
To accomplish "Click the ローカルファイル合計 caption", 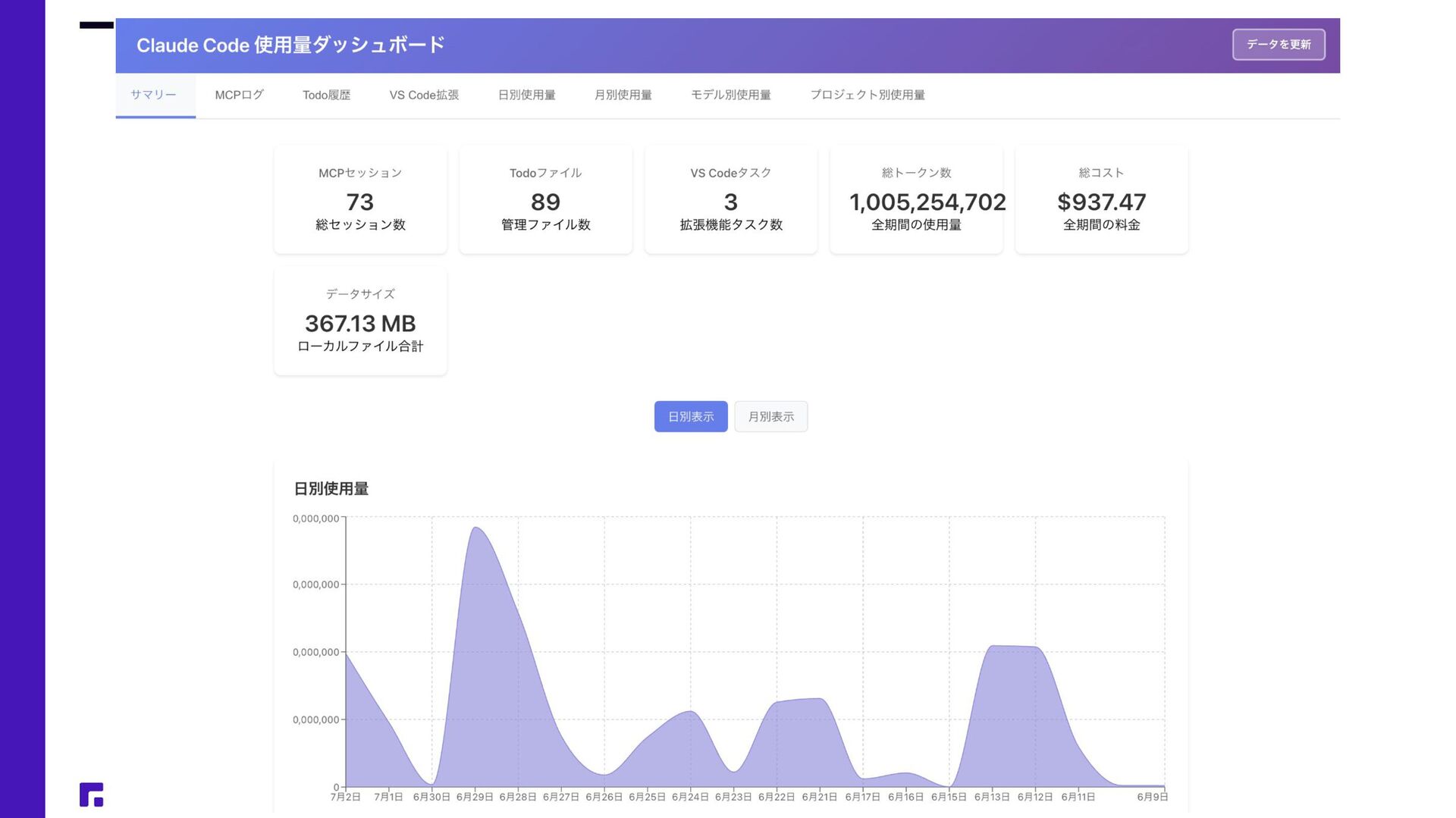I will [x=360, y=346].
